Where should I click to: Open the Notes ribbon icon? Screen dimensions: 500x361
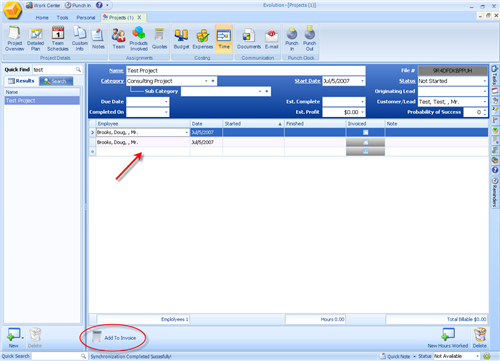(x=98, y=39)
